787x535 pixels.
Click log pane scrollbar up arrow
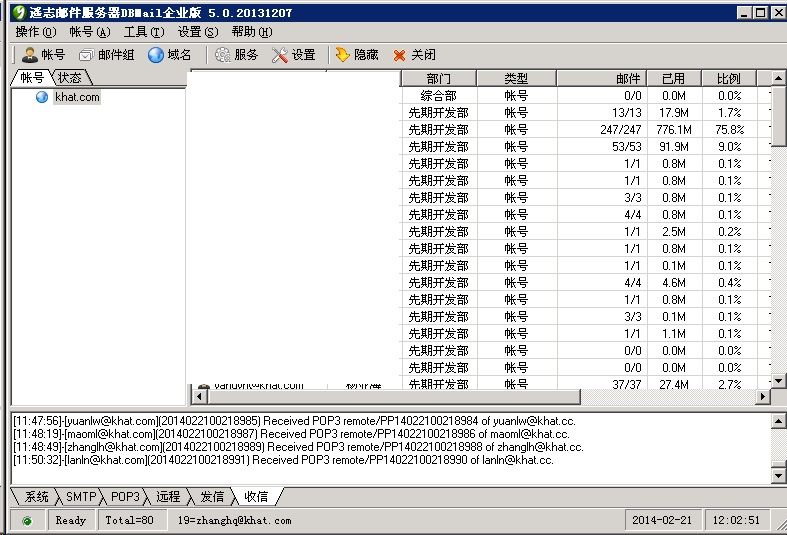tap(778, 421)
